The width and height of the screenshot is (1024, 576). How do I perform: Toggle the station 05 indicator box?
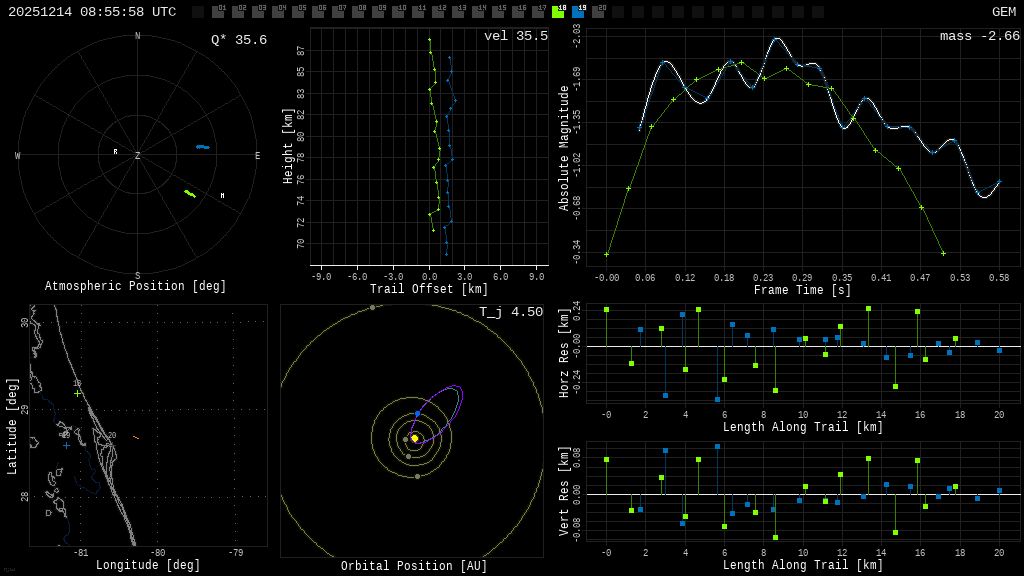tap(298, 12)
